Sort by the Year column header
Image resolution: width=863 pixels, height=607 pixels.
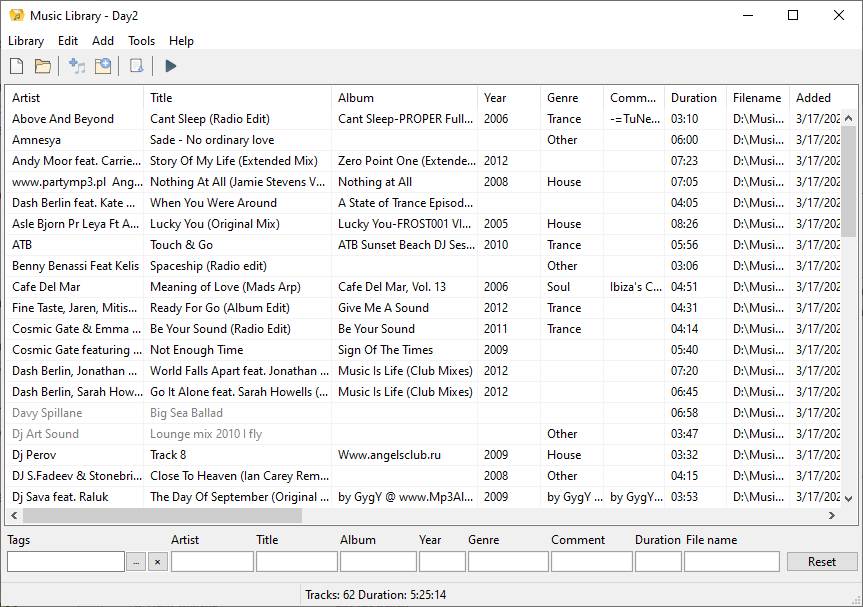click(509, 97)
